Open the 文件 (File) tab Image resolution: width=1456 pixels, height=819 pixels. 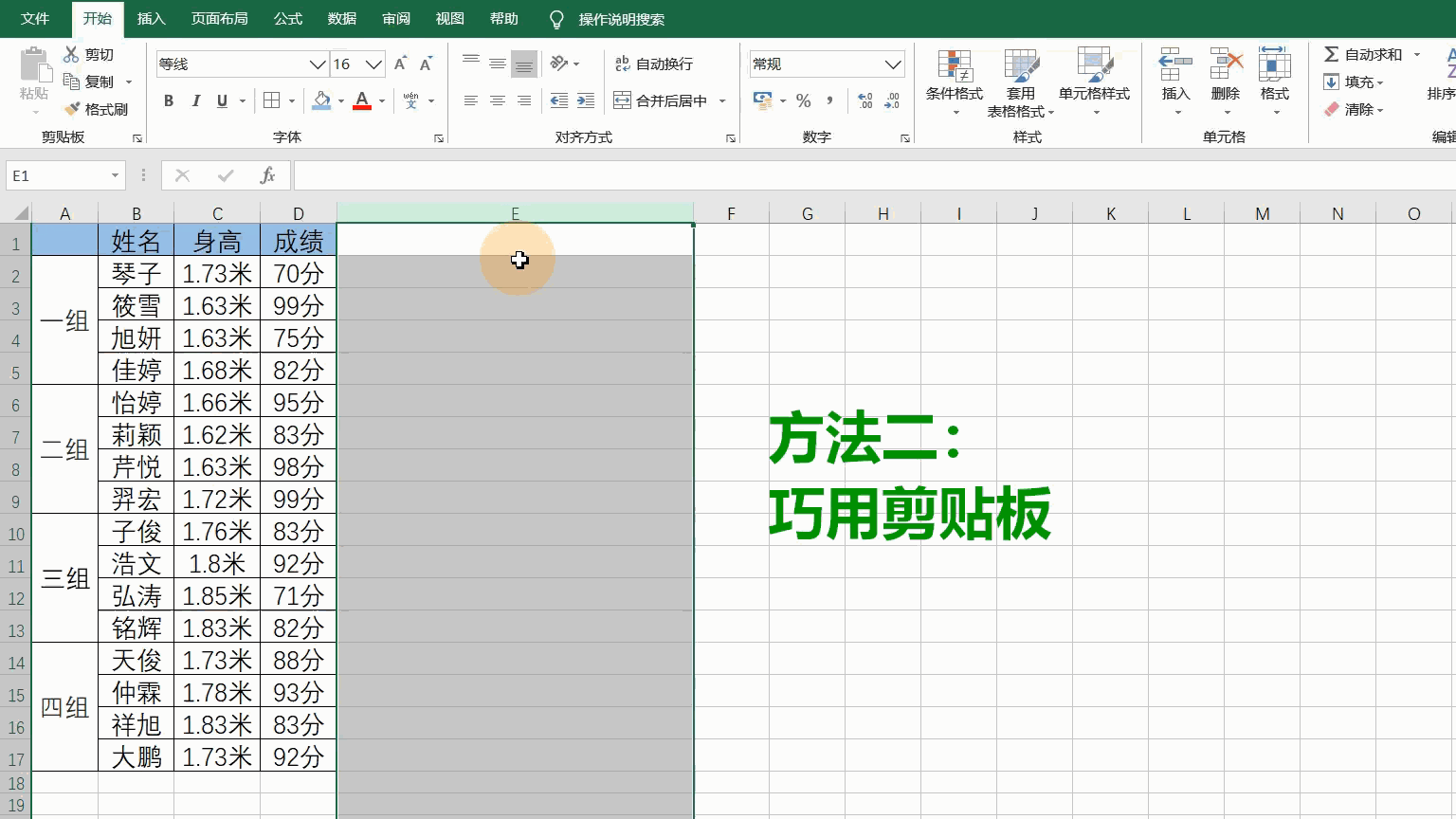(35, 18)
